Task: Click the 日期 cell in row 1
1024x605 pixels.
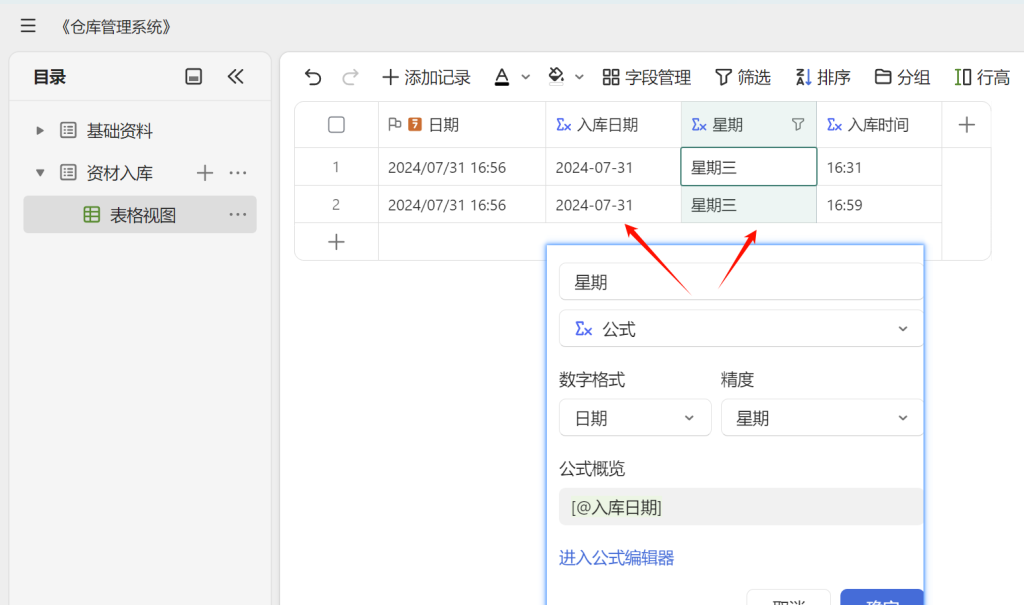Action: pyautogui.click(x=462, y=167)
